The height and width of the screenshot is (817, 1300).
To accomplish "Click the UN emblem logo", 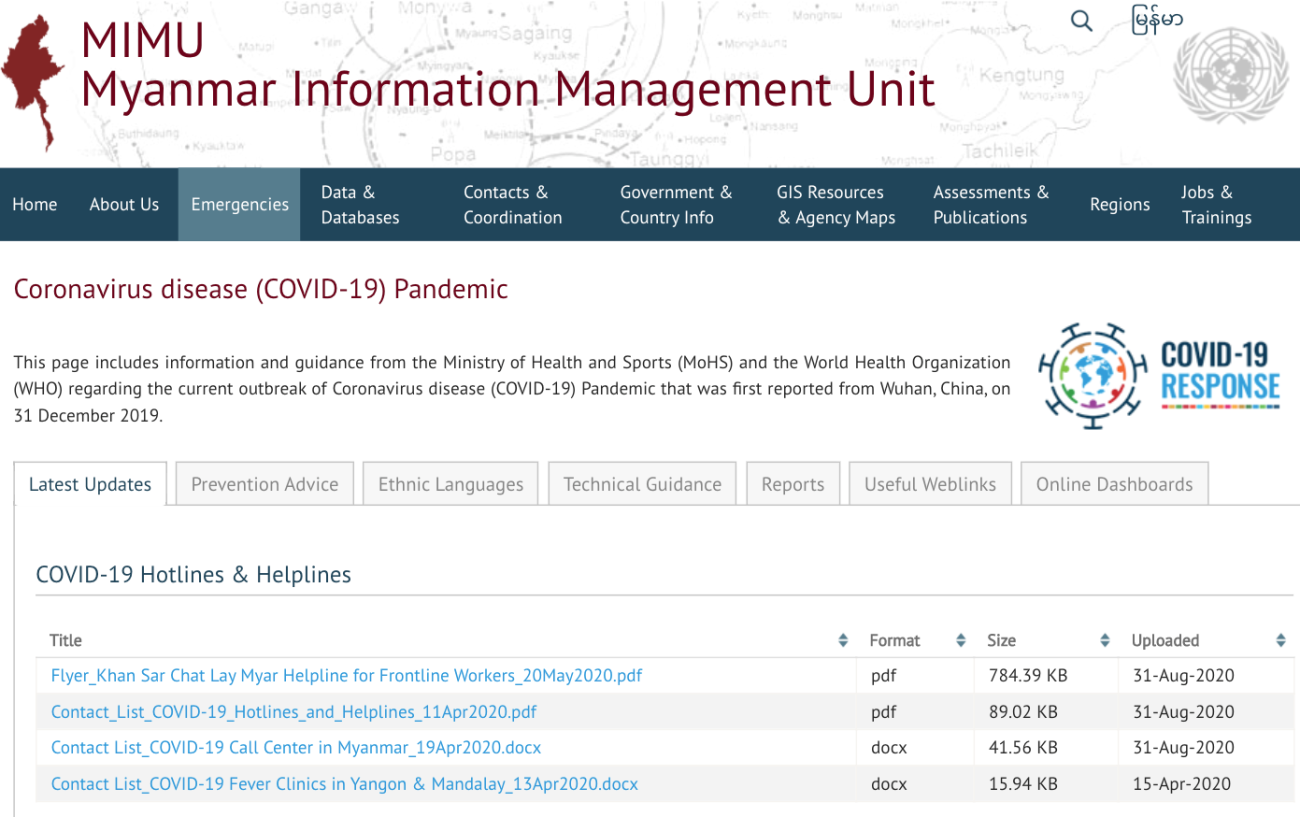I will [x=1231, y=77].
